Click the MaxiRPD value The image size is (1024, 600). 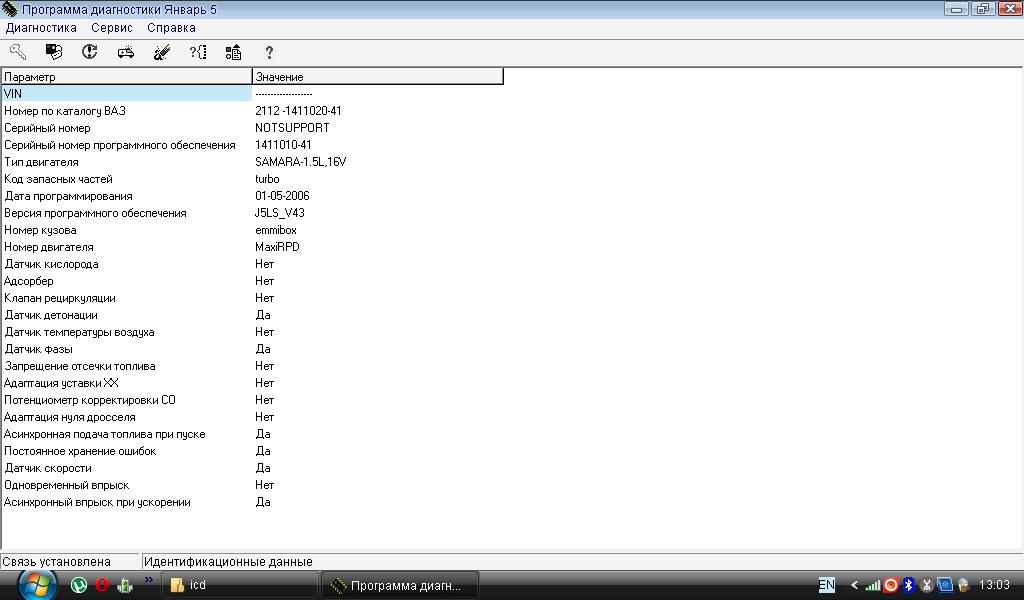277,247
